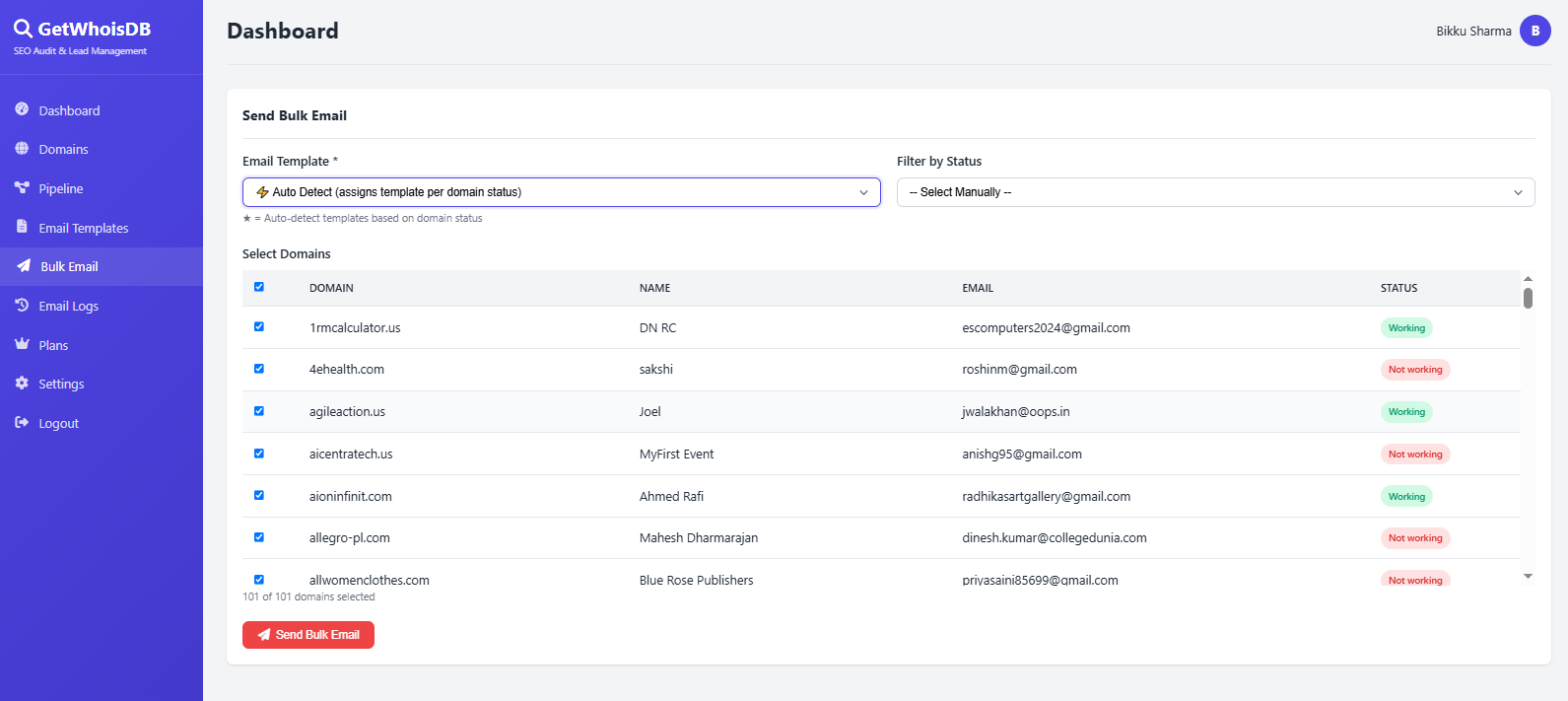Uncheck the checkbox for allegro-pl.com

click(x=259, y=537)
